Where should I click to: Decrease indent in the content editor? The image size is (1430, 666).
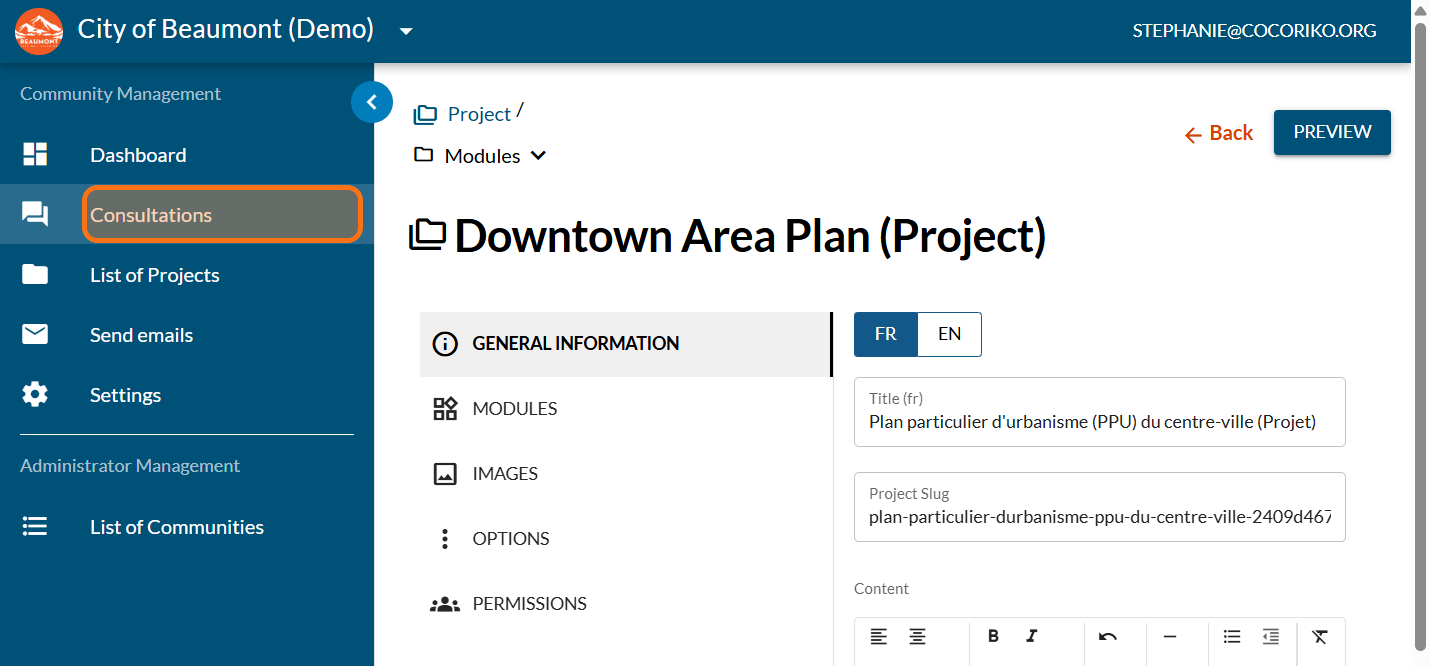[1270, 636]
